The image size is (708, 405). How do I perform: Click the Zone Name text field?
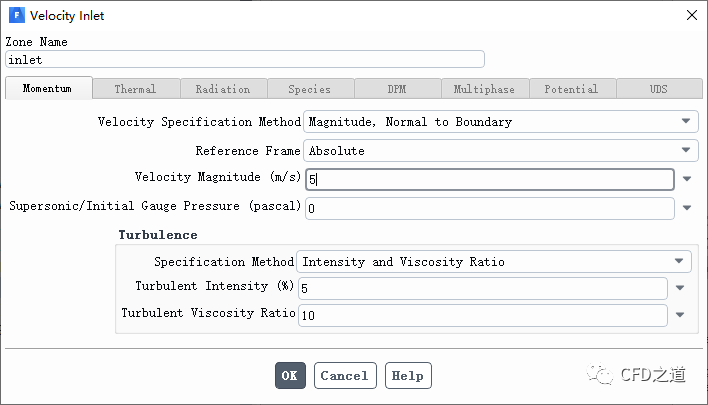245,59
